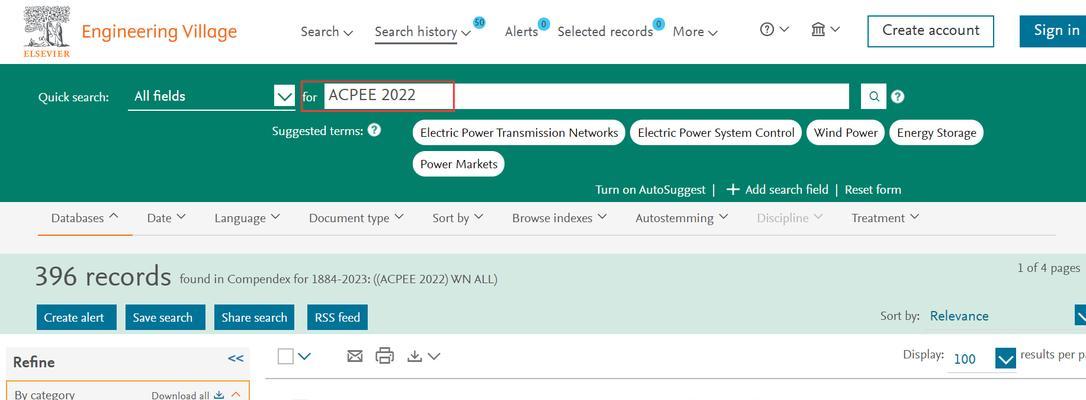Screen dimensions: 1086x400
Task: Expand Browse indexes
Action: pyautogui.click(x=559, y=218)
